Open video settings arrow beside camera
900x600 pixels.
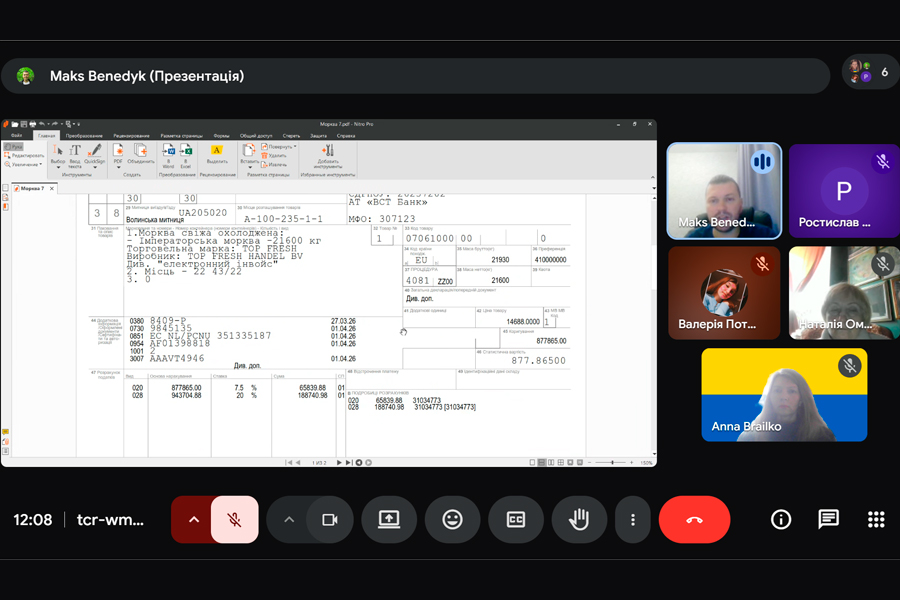pyautogui.click(x=289, y=520)
